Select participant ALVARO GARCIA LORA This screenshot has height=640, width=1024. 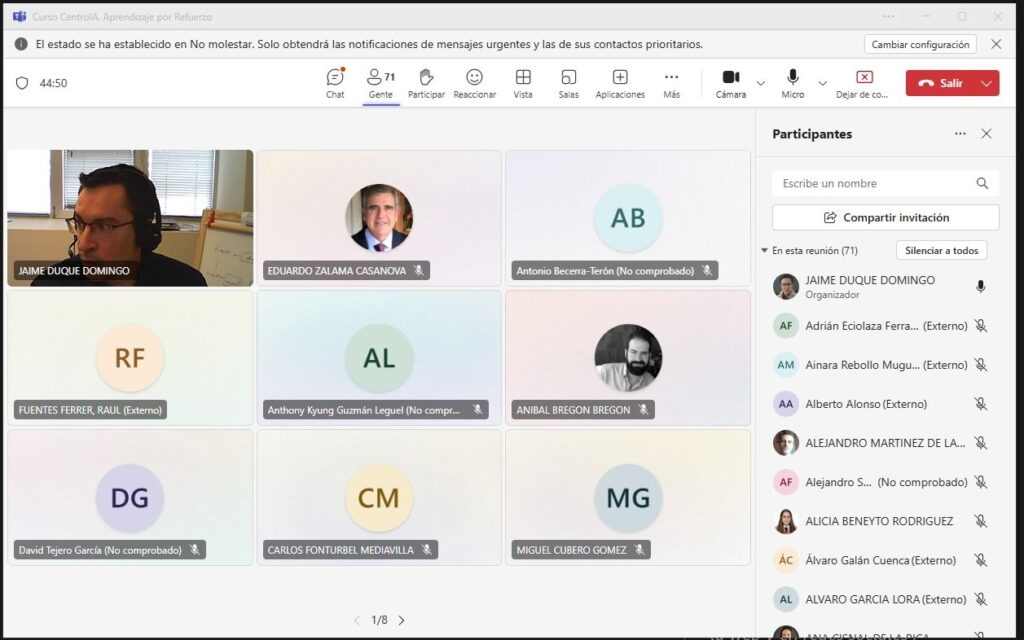pyautogui.click(x=882, y=600)
